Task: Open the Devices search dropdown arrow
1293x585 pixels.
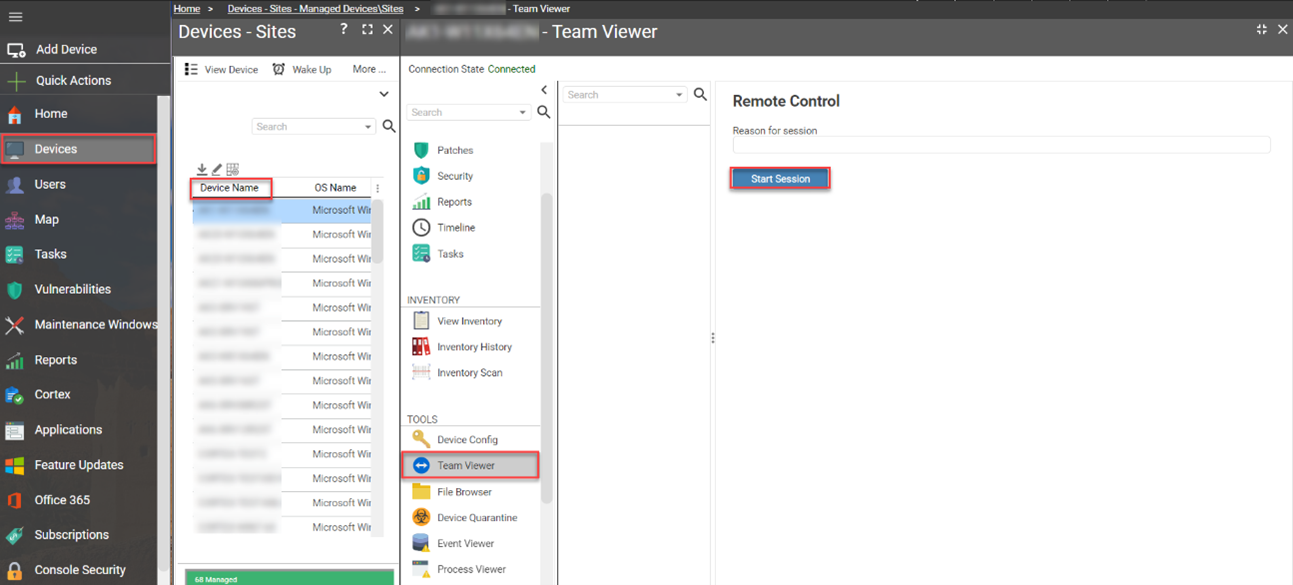Action: pyautogui.click(x=369, y=127)
